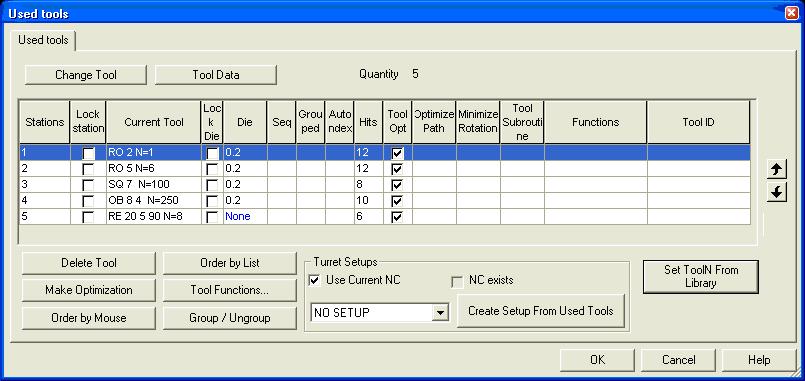Image resolution: width=805 pixels, height=381 pixels.
Task: Click Group / Ungroup button
Action: click(x=229, y=318)
